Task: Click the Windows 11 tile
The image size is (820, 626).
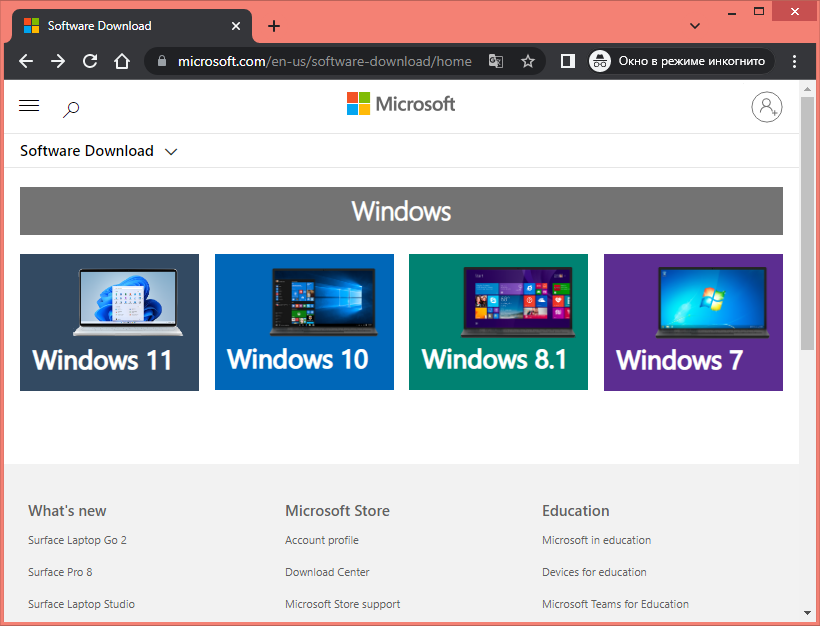Action: [109, 322]
